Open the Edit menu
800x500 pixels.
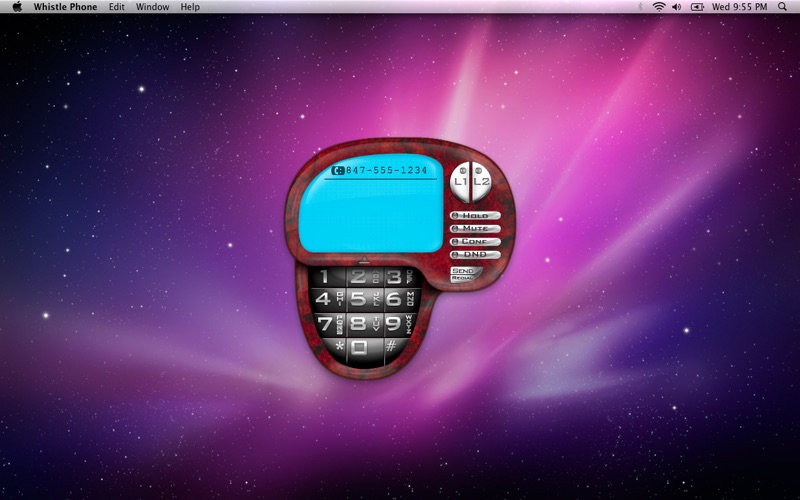[117, 7]
